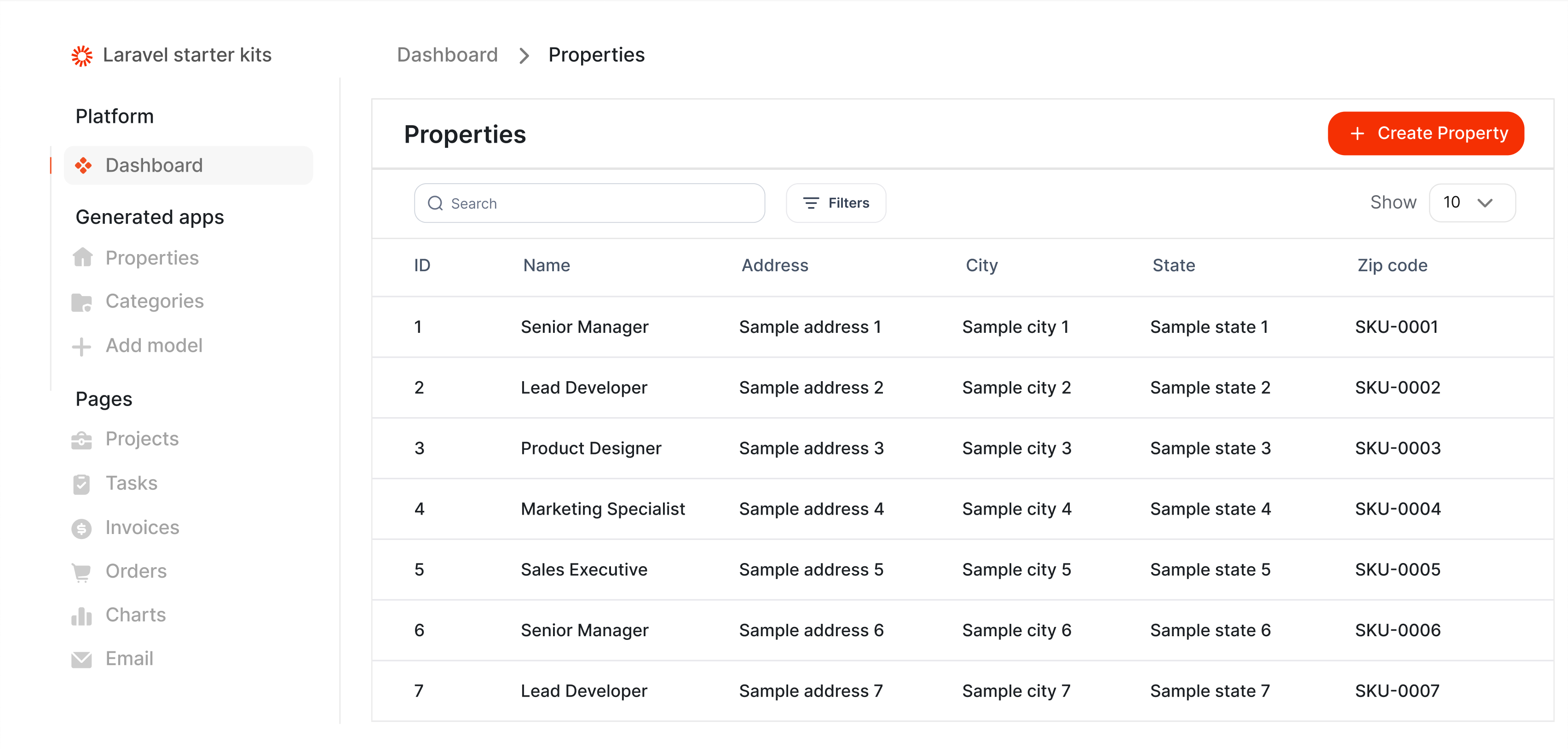Click the breadcrumb chevron after Dashboard
The height and width of the screenshot is (749, 1568).
coord(524,55)
